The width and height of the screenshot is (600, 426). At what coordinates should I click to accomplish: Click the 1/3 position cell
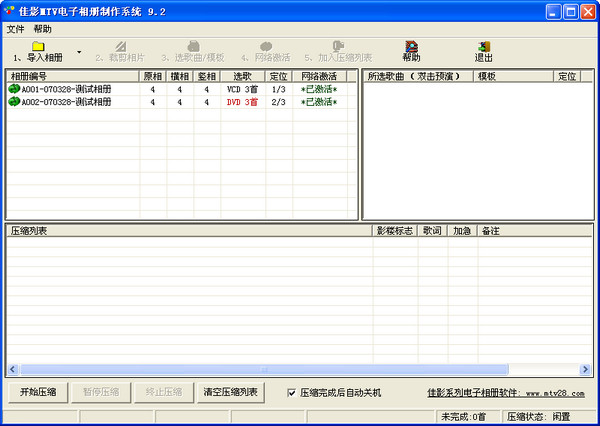tap(279, 90)
